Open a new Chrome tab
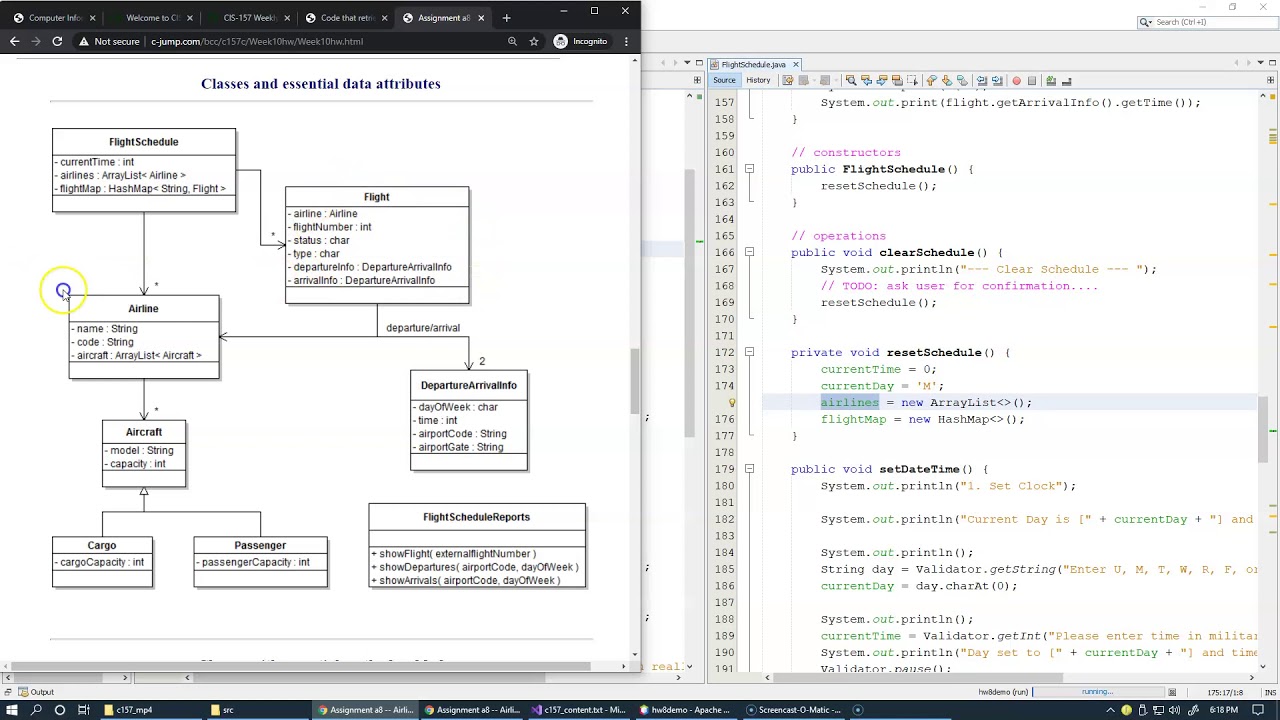This screenshot has height=720, width=1280. point(506,17)
